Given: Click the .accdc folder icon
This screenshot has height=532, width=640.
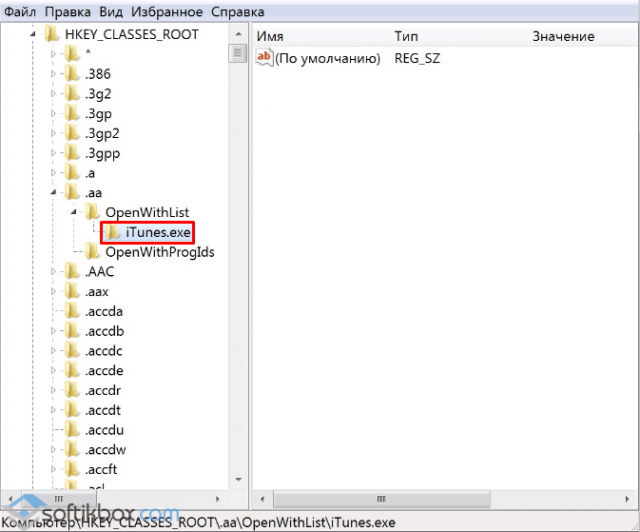Looking at the screenshot, I should point(72,350).
